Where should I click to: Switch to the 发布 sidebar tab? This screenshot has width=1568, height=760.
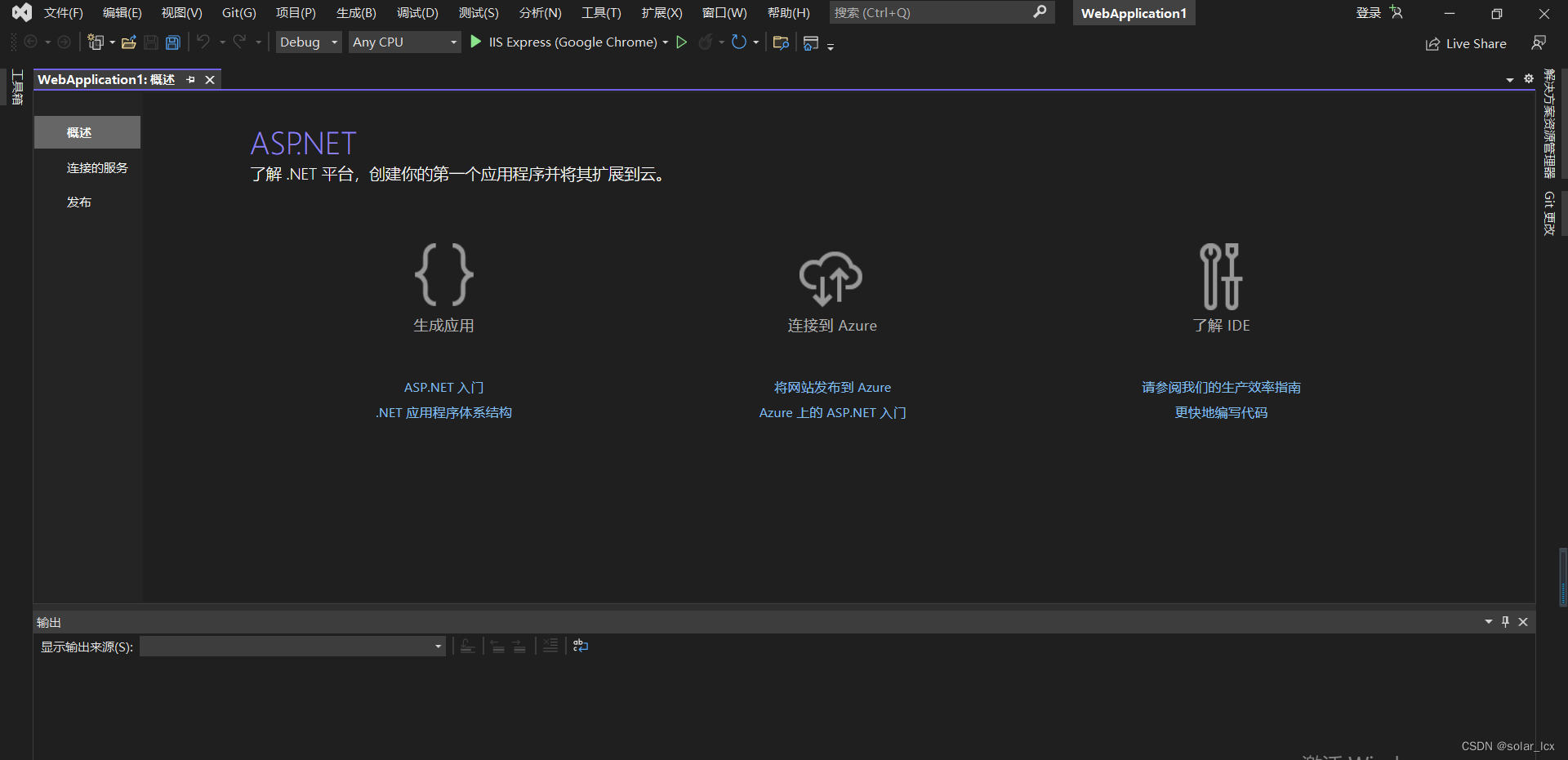tap(79, 202)
